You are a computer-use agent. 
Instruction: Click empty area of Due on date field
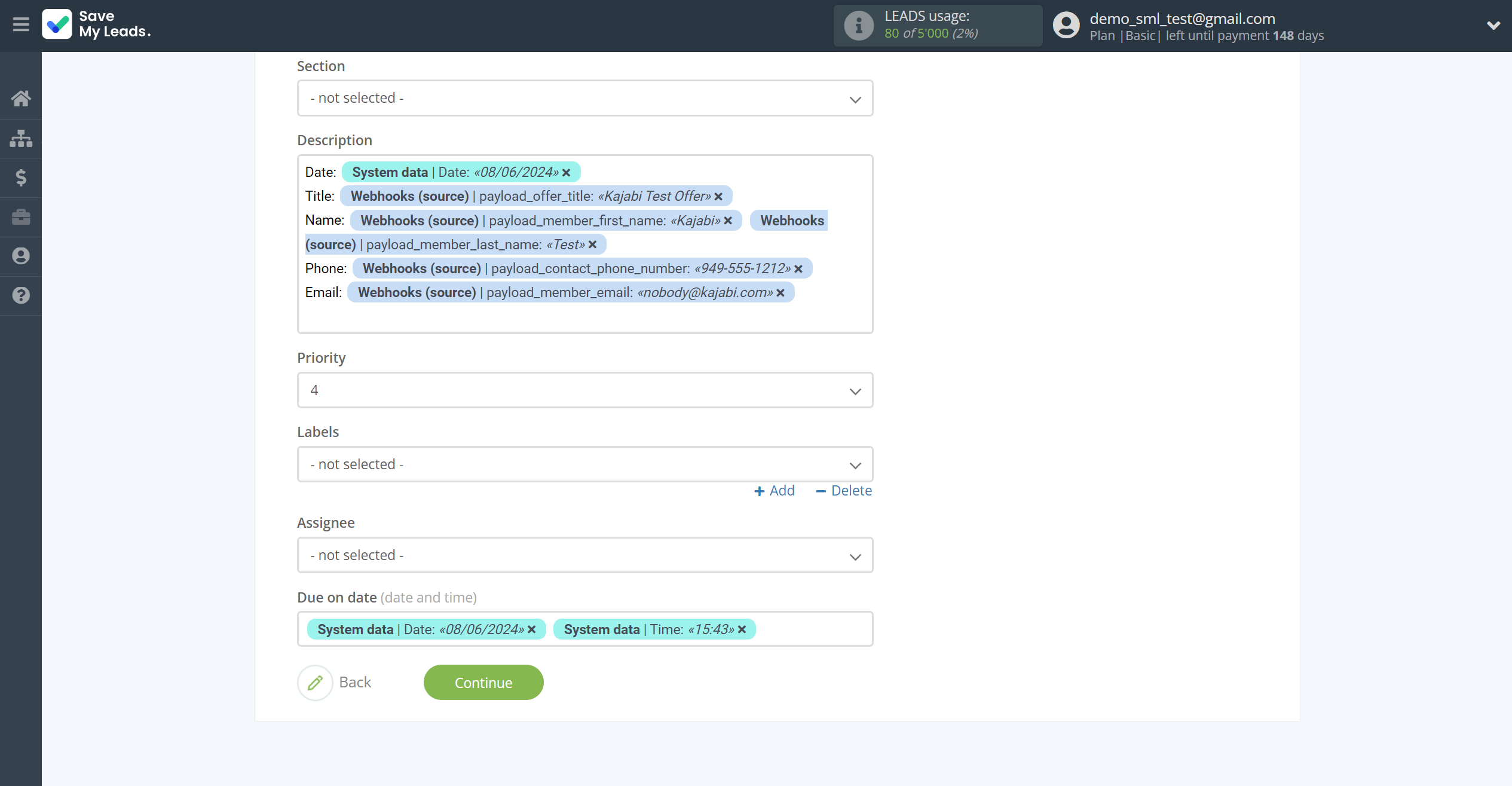pyautogui.click(x=813, y=629)
